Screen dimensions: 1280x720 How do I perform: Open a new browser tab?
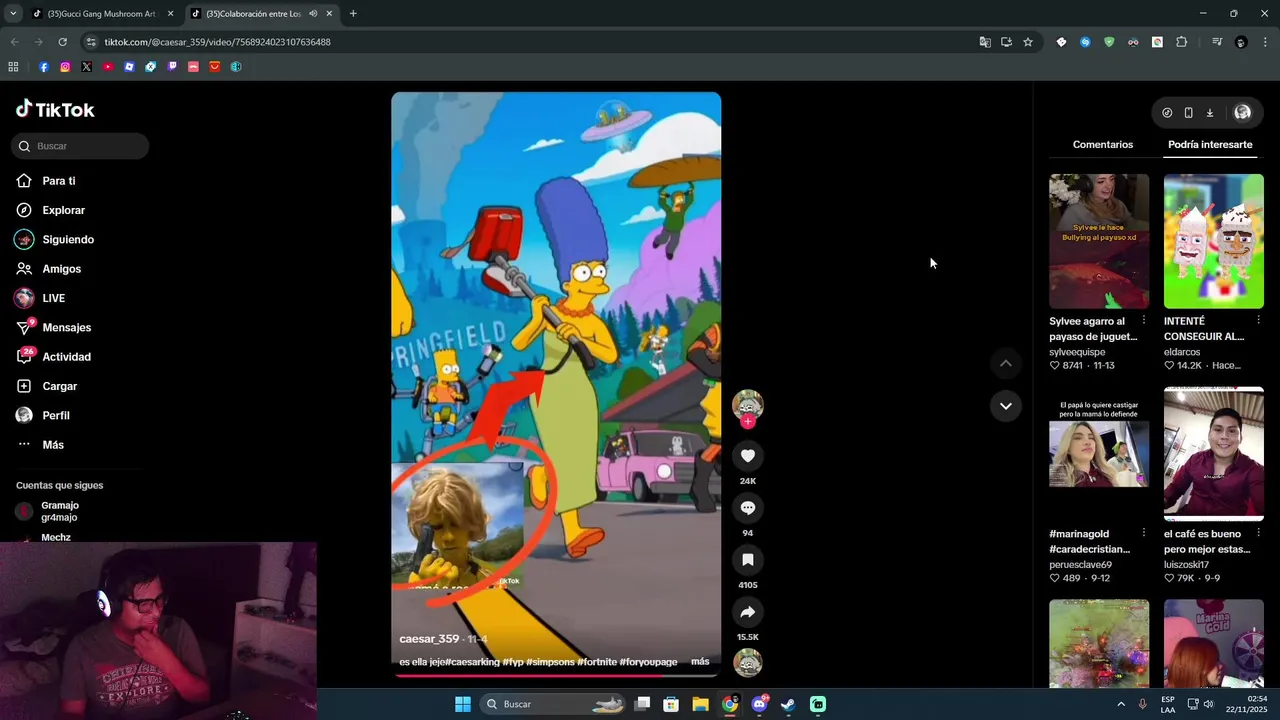click(x=353, y=14)
